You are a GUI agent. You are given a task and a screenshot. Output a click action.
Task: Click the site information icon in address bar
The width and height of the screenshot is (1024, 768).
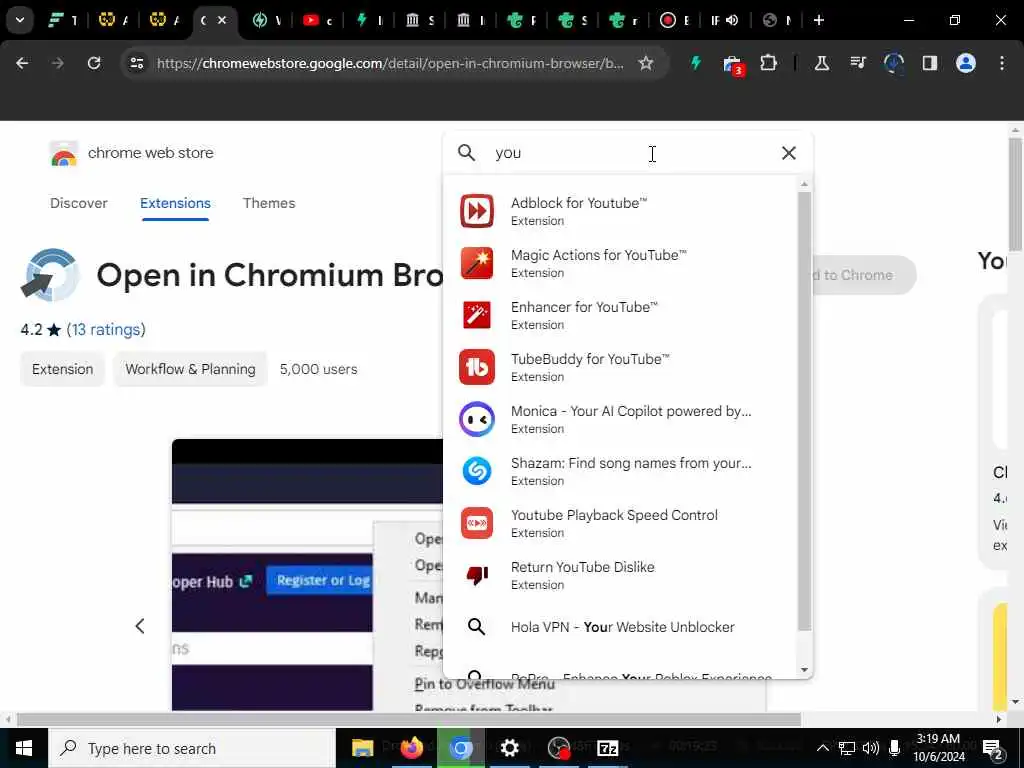(x=136, y=63)
